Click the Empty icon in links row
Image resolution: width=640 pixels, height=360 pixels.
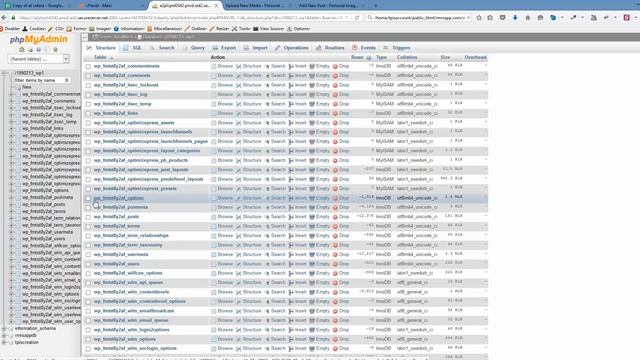tap(312, 113)
